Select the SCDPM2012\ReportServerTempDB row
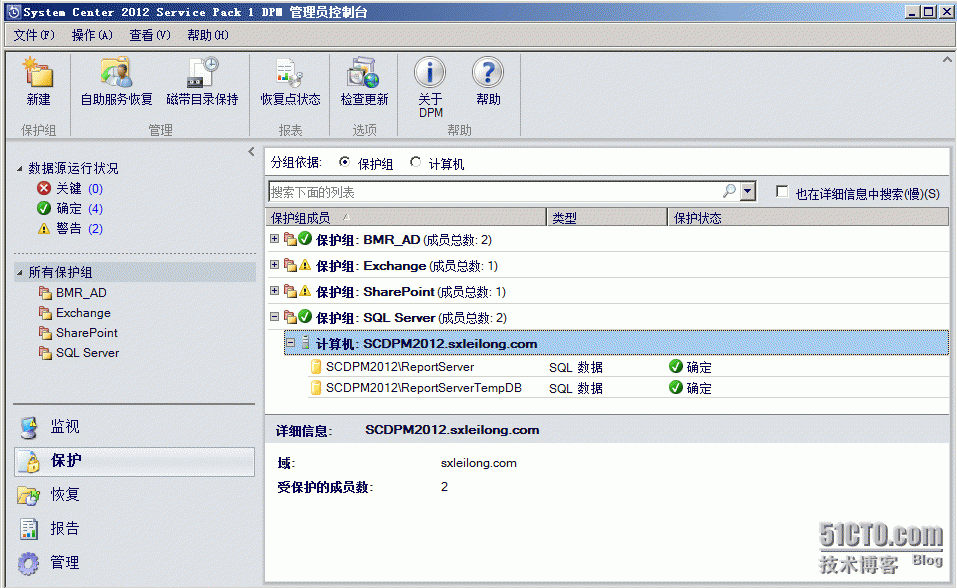This screenshot has height=588, width=957. [627, 388]
